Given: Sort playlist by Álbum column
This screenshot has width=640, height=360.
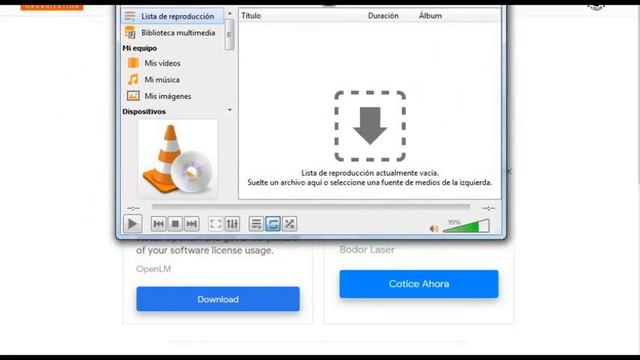Looking at the screenshot, I should point(430,16).
